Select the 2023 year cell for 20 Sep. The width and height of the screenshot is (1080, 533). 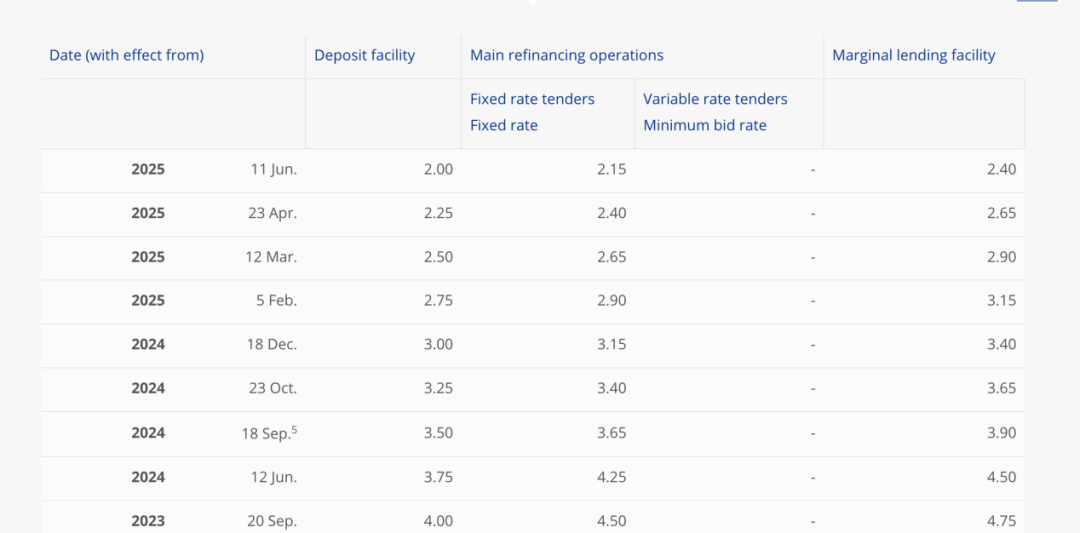point(148,520)
